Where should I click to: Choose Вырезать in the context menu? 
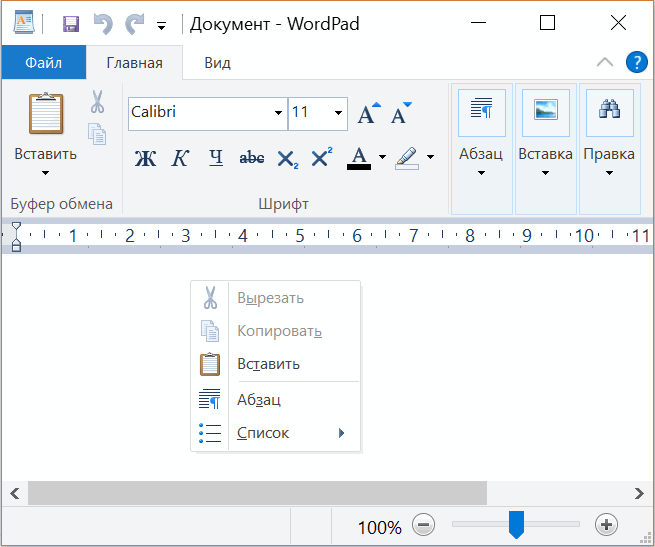point(276,298)
